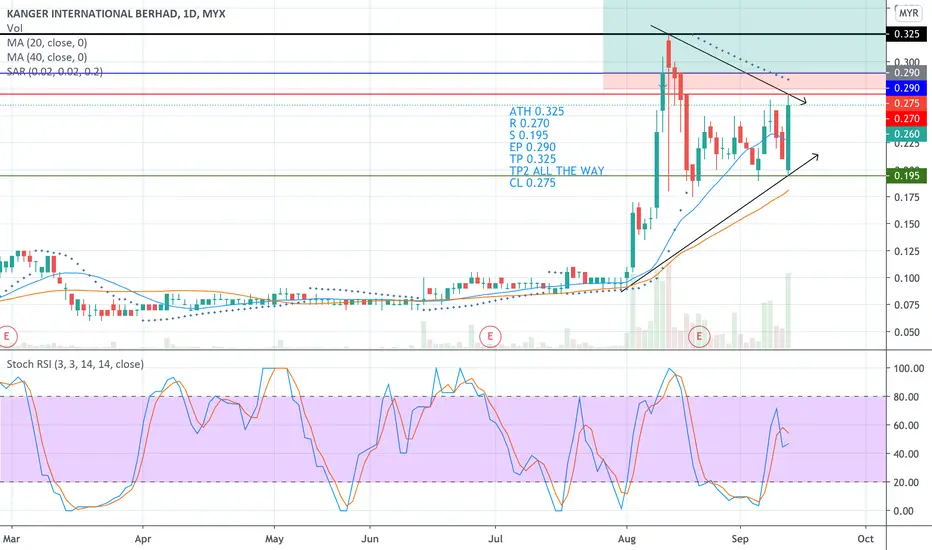Click the Jul label on time axis
The height and width of the screenshot is (550, 932).
tap(495, 539)
